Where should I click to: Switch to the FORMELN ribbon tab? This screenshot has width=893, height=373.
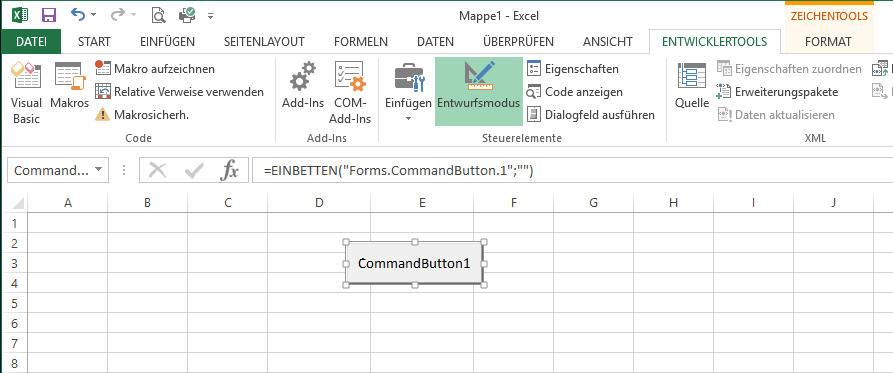(x=361, y=42)
